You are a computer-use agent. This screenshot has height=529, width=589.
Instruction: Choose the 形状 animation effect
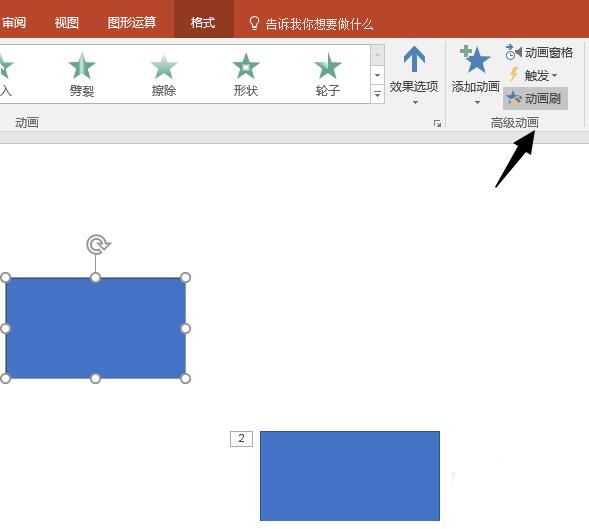click(246, 75)
